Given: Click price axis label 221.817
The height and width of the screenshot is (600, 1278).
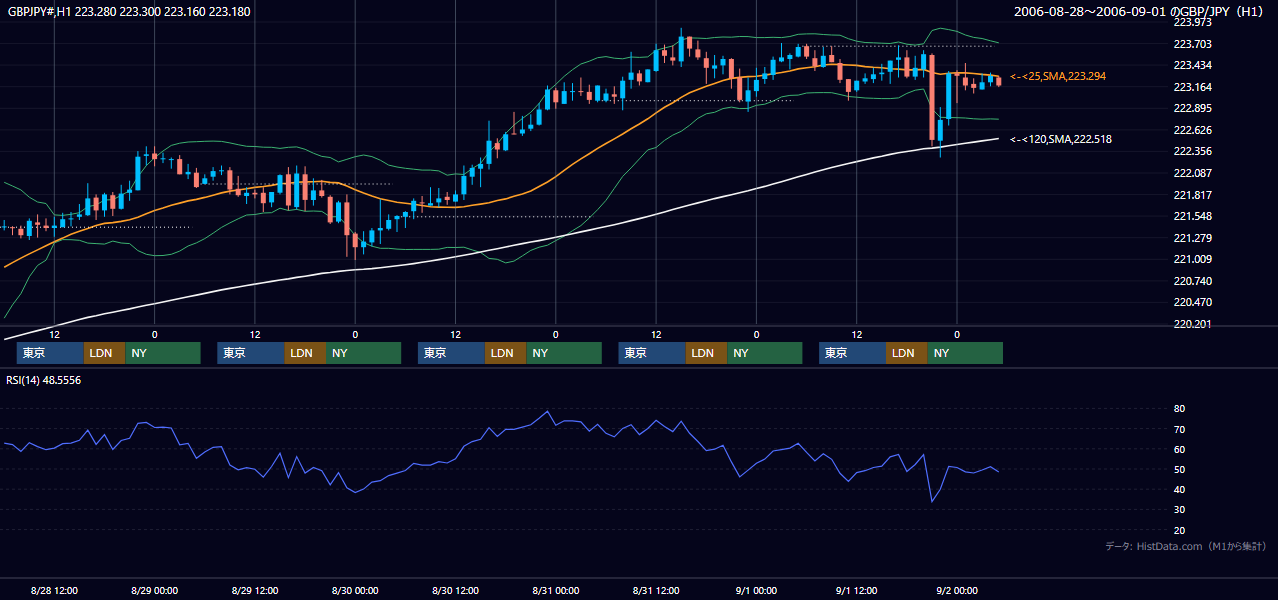Looking at the screenshot, I should point(1191,195).
